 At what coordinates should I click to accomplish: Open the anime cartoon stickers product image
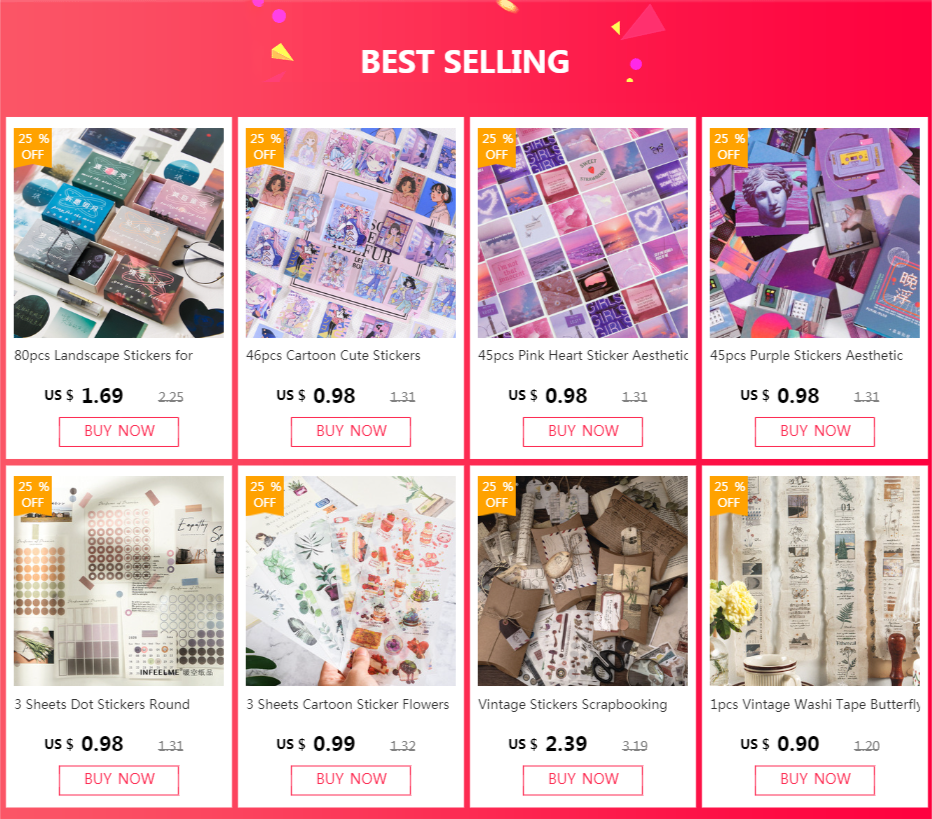[351, 233]
